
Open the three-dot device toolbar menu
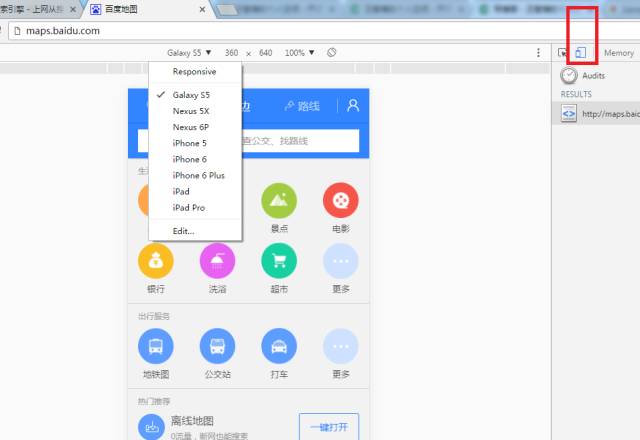(x=538, y=52)
